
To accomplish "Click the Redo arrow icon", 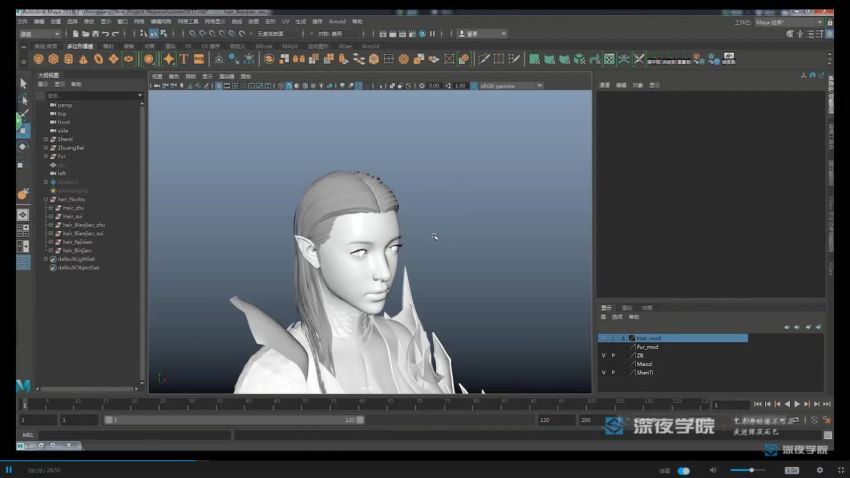I will [115, 34].
